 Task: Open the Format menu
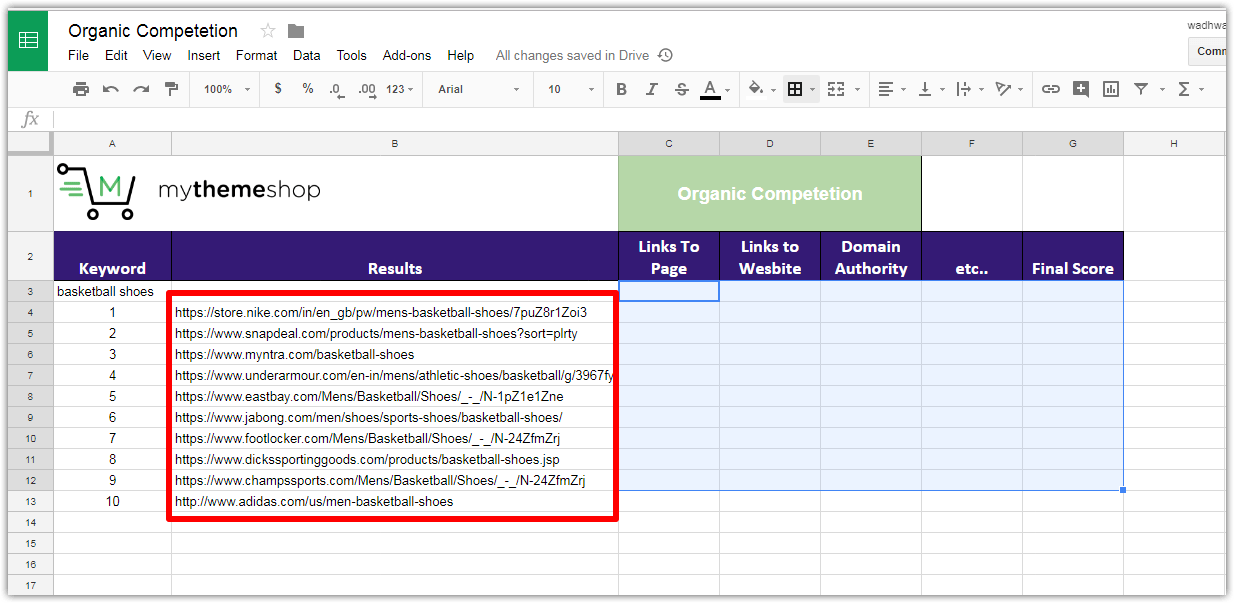click(257, 56)
